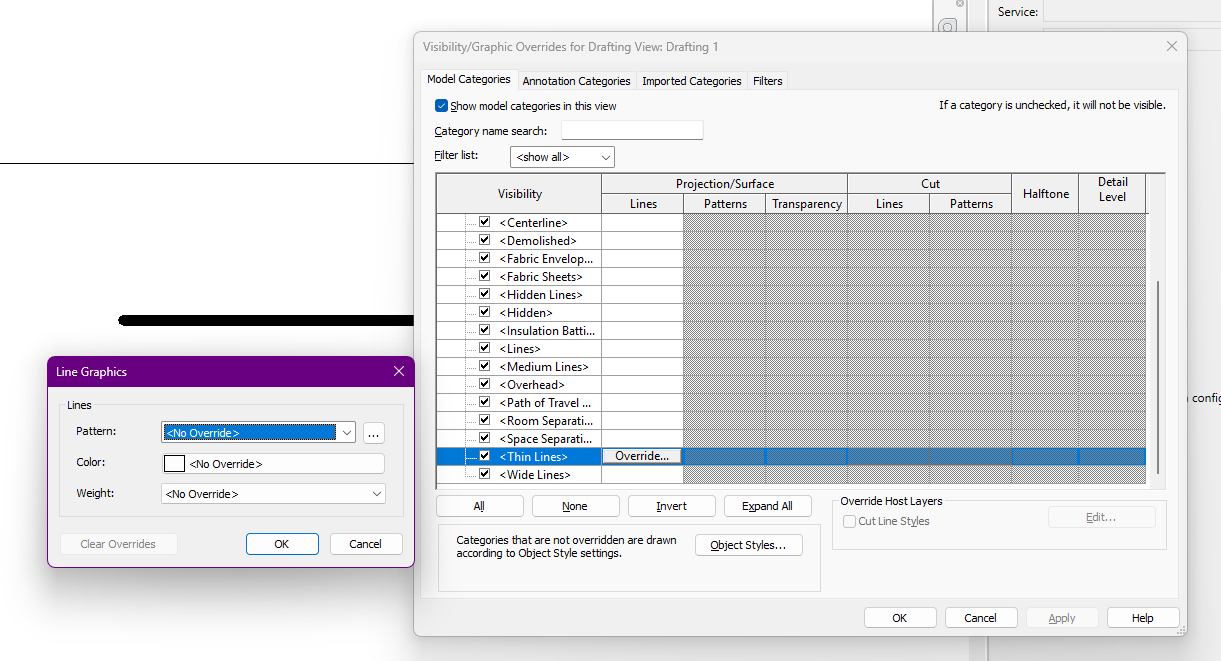Image resolution: width=1221 pixels, height=661 pixels.
Task: Open pattern browse ellipsis button
Action: (374, 433)
